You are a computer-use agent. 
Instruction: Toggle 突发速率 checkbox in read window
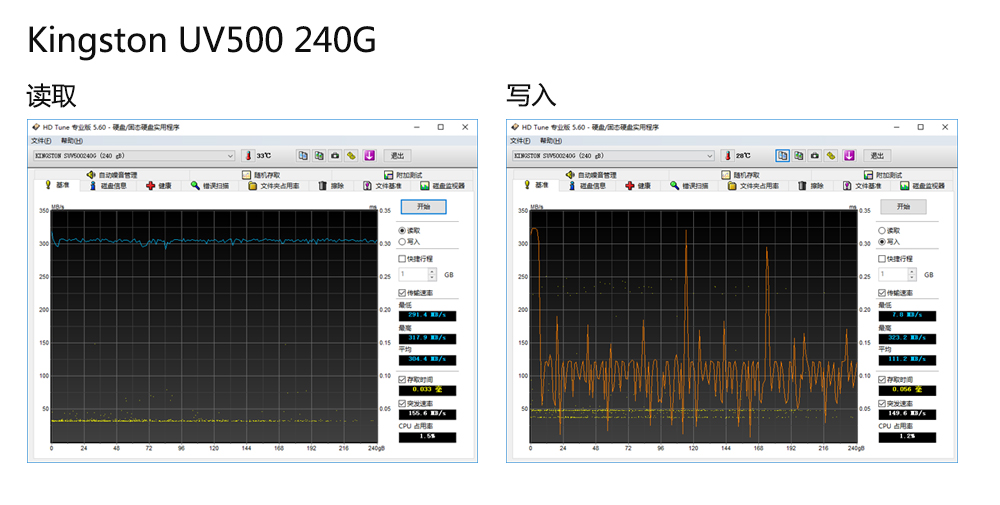click(402, 404)
